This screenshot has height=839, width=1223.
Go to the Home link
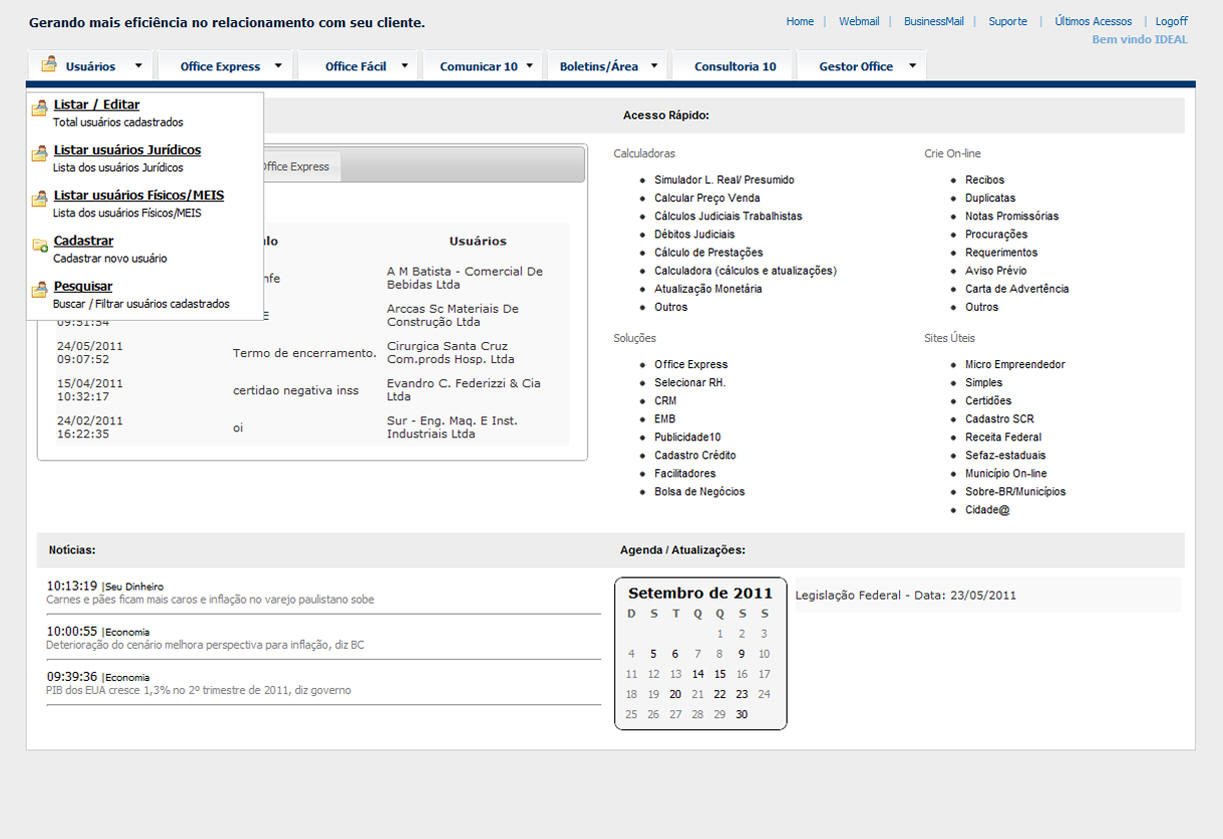[800, 21]
